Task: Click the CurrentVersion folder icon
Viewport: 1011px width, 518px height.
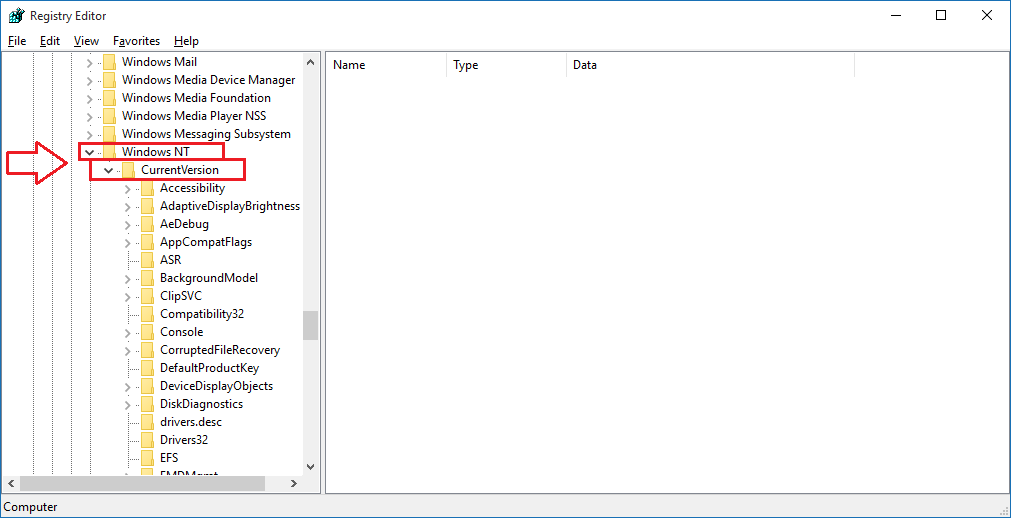Action: coord(128,170)
